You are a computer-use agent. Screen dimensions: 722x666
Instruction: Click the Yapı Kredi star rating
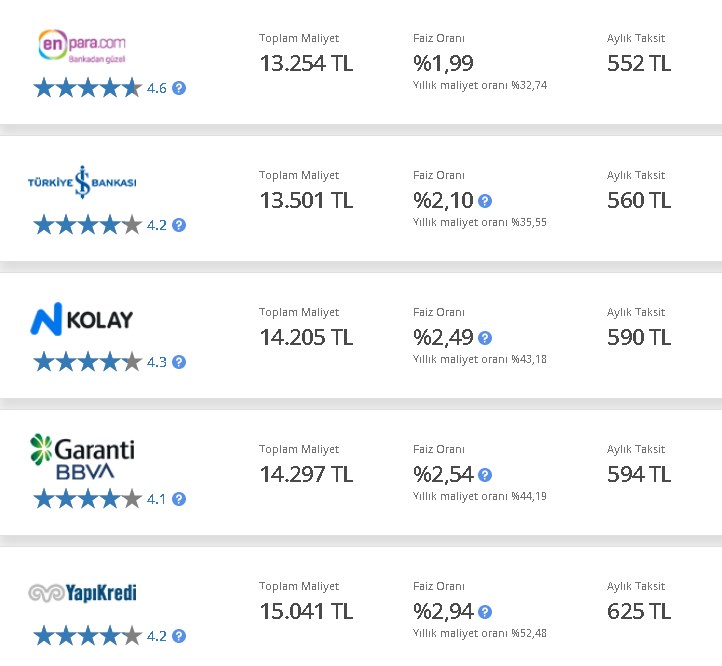[87, 636]
